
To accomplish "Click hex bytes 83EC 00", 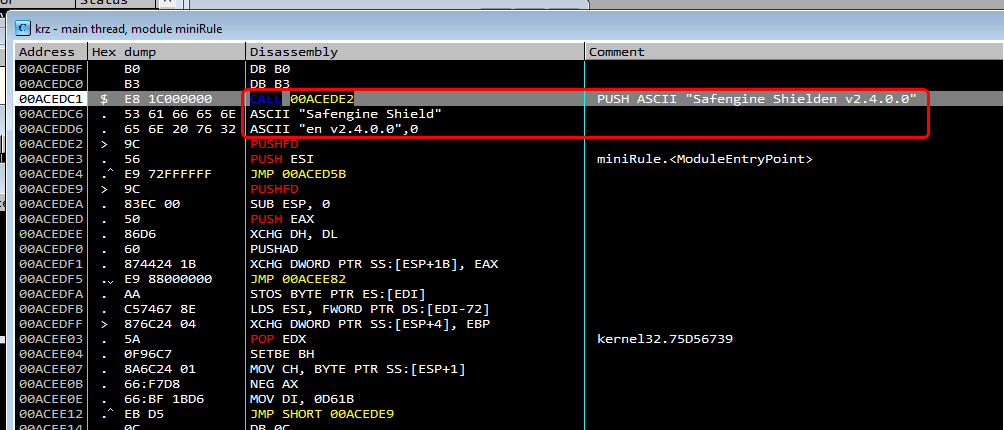I will (152, 204).
